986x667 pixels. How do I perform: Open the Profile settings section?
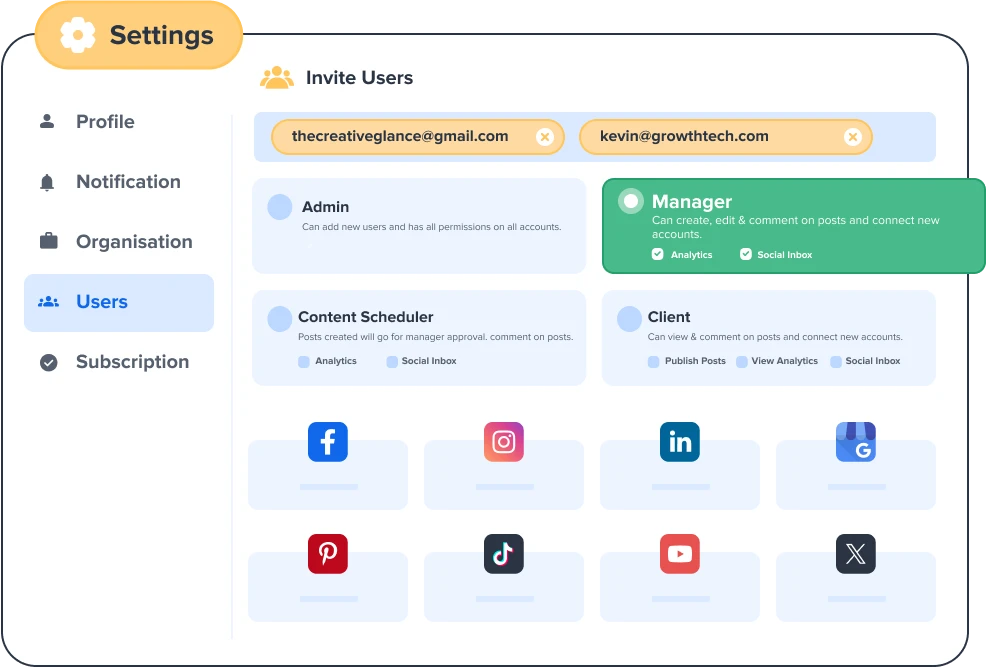(105, 122)
